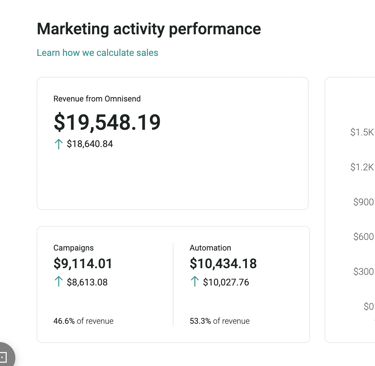The width and height of the screenshot is (375, 366).
Task: Click the $1.2K chart axis label
Action: tap(362, 167)
